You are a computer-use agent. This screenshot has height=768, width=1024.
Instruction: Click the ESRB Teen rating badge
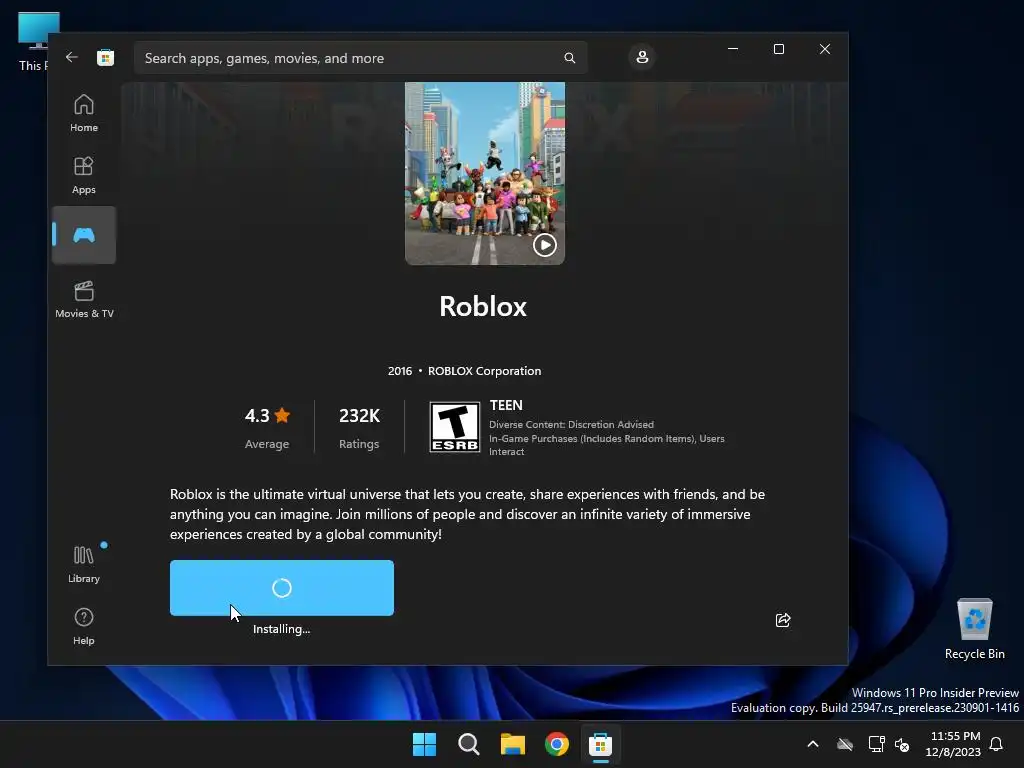pos(455,427)
